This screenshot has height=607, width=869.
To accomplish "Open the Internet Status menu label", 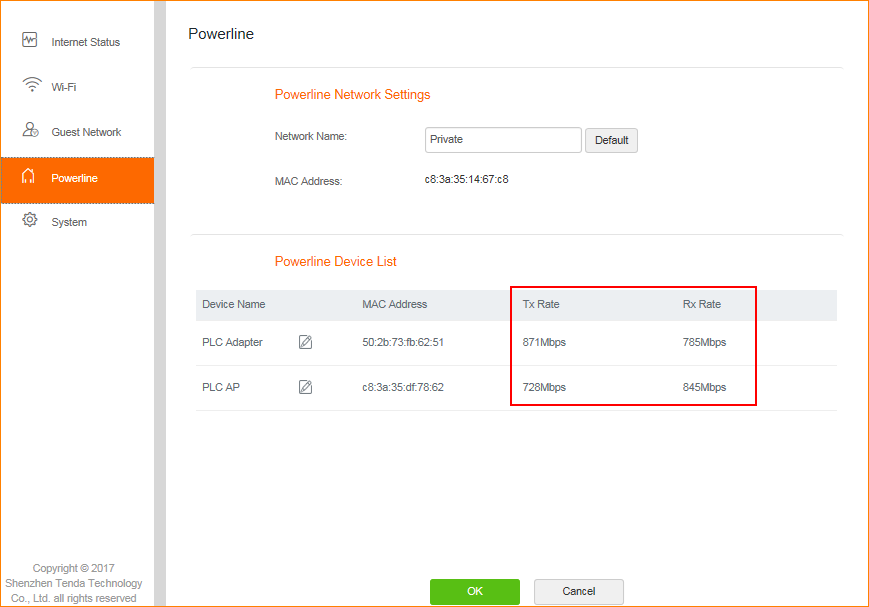I will [x=85, y=42].
